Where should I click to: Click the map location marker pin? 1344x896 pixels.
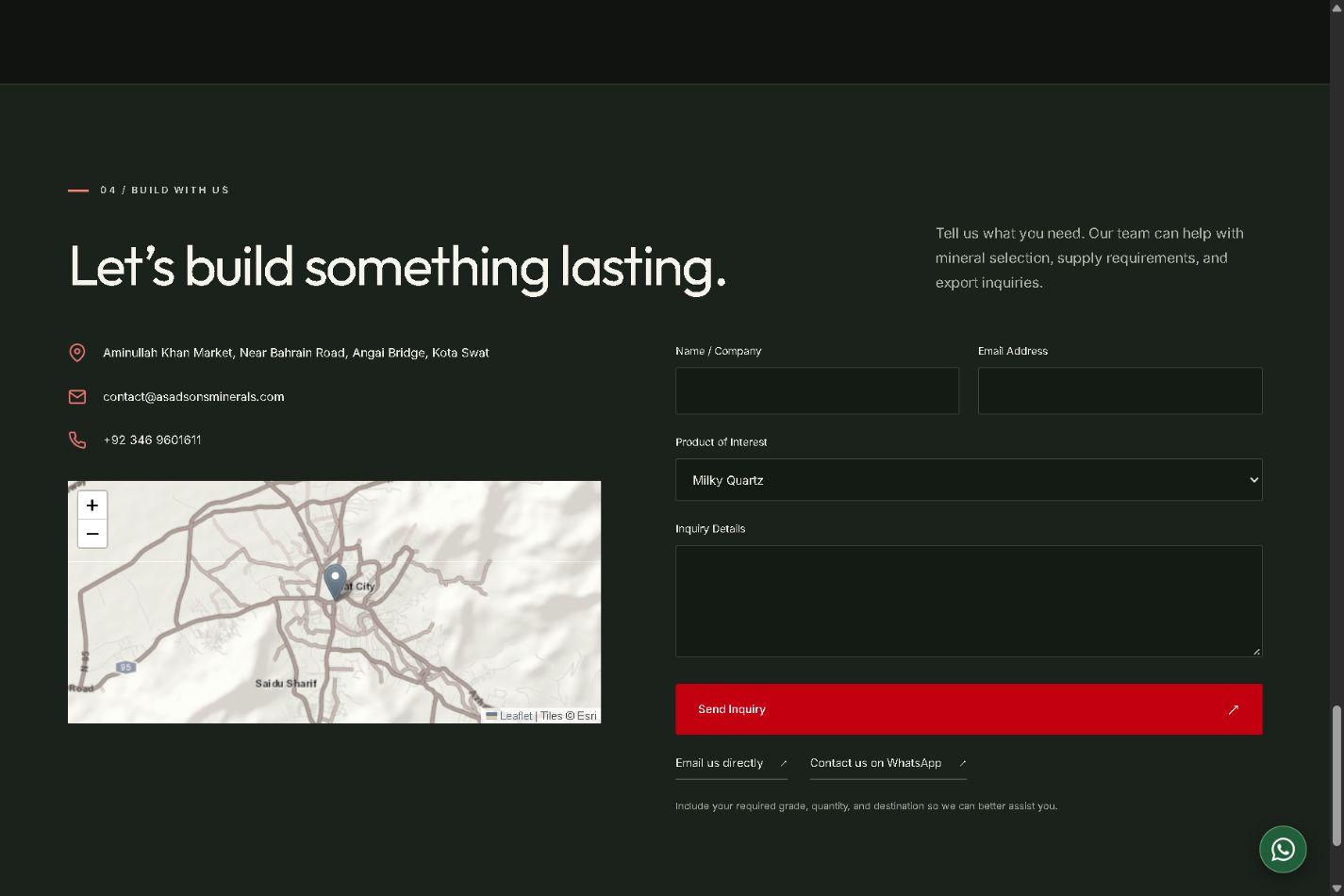335,582
